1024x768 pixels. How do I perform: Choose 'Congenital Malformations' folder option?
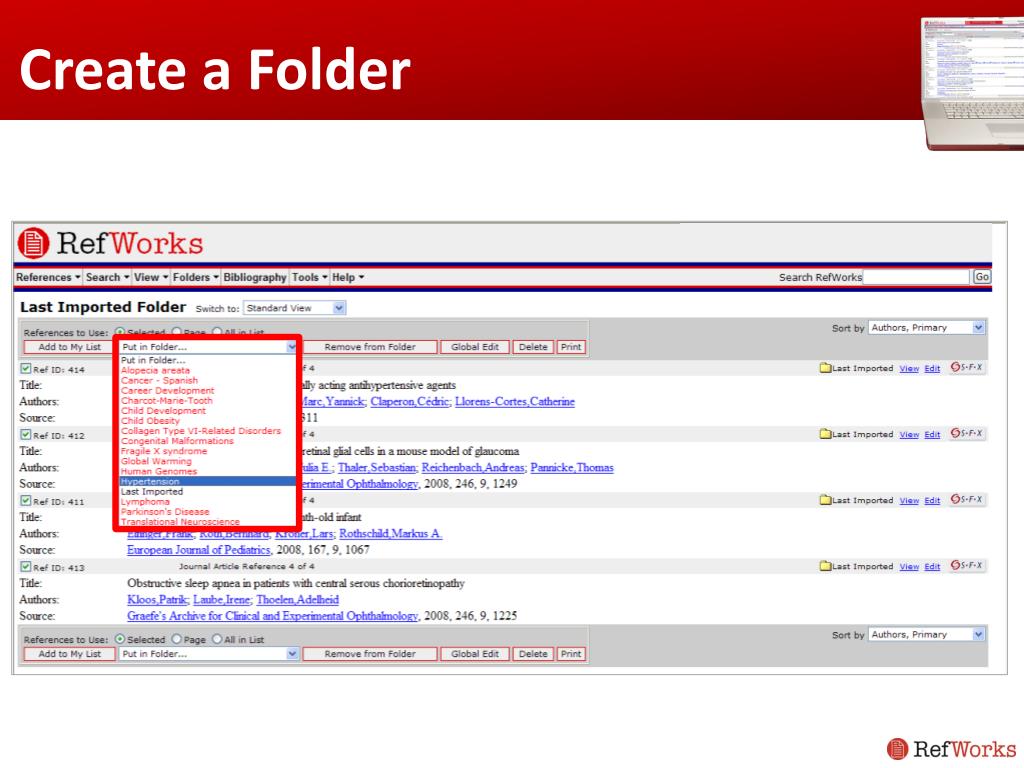pyautogui.click(x=177, y=441)
